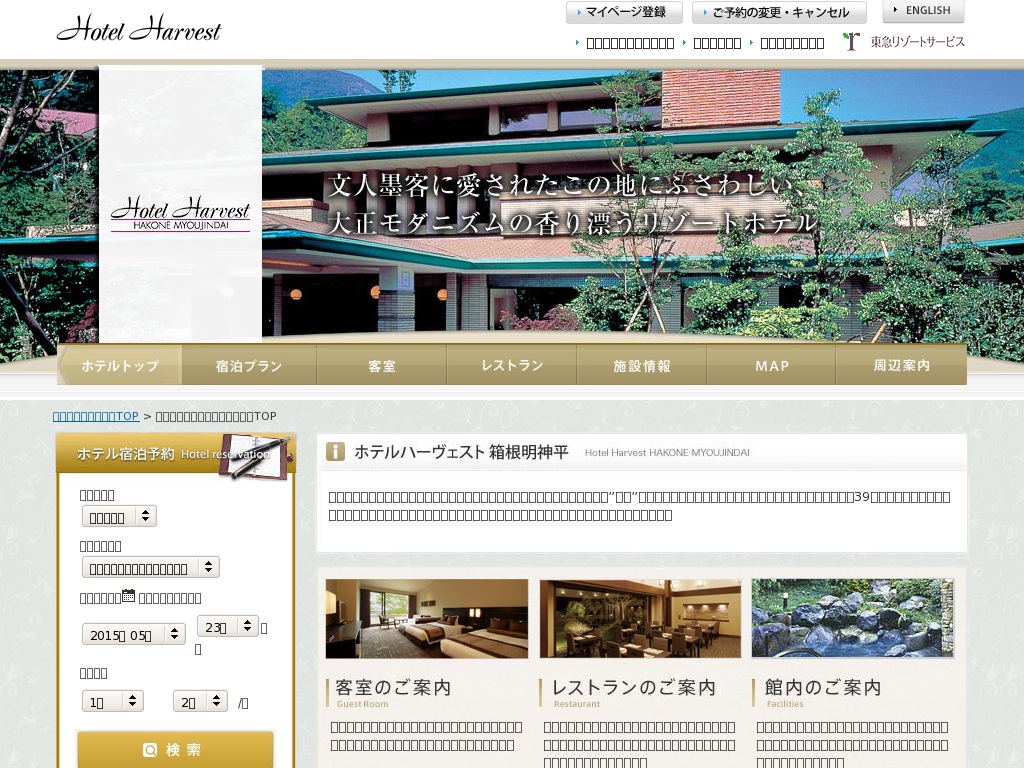This screenshot has height=768, width=1024.
Task: Click the 検索 search button
Action: pyautogui.click(x=175, y=750)
